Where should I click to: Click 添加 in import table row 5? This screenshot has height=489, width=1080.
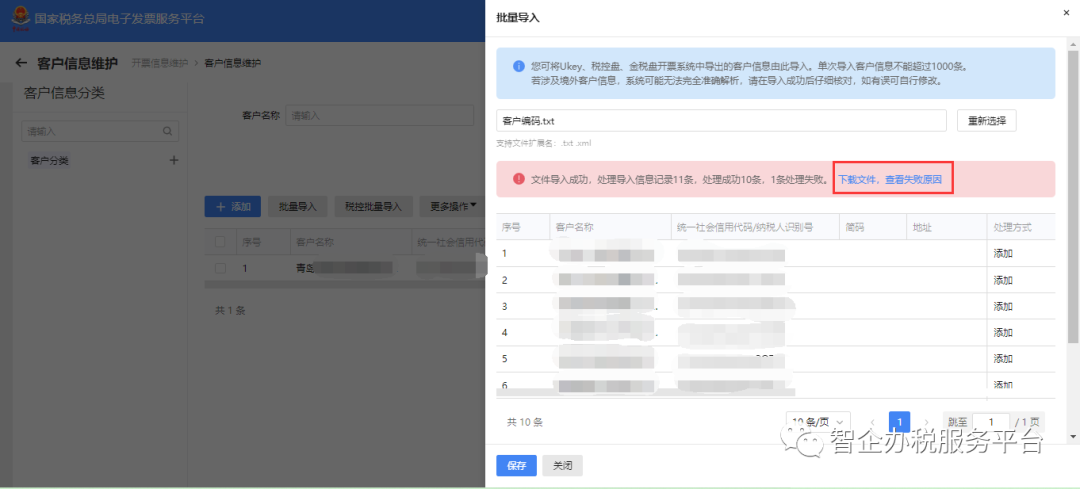1003,358
